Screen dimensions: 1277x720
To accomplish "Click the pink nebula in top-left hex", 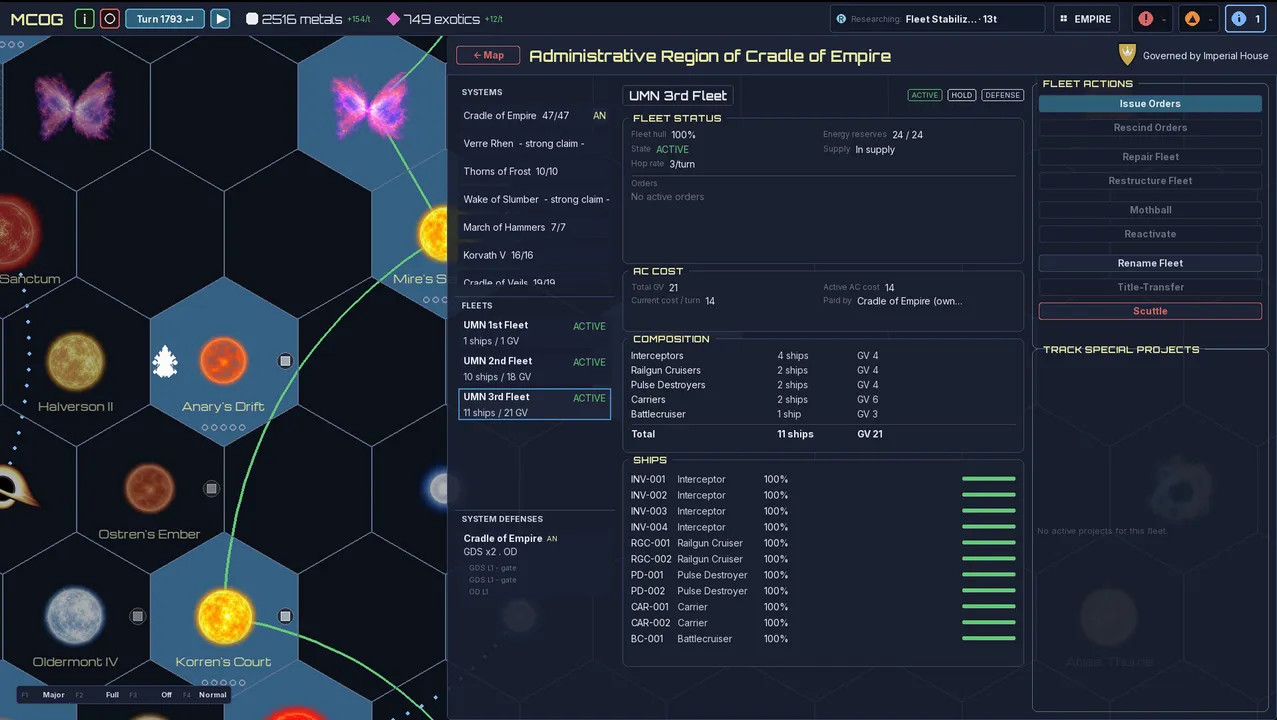I will click(75, 105).
